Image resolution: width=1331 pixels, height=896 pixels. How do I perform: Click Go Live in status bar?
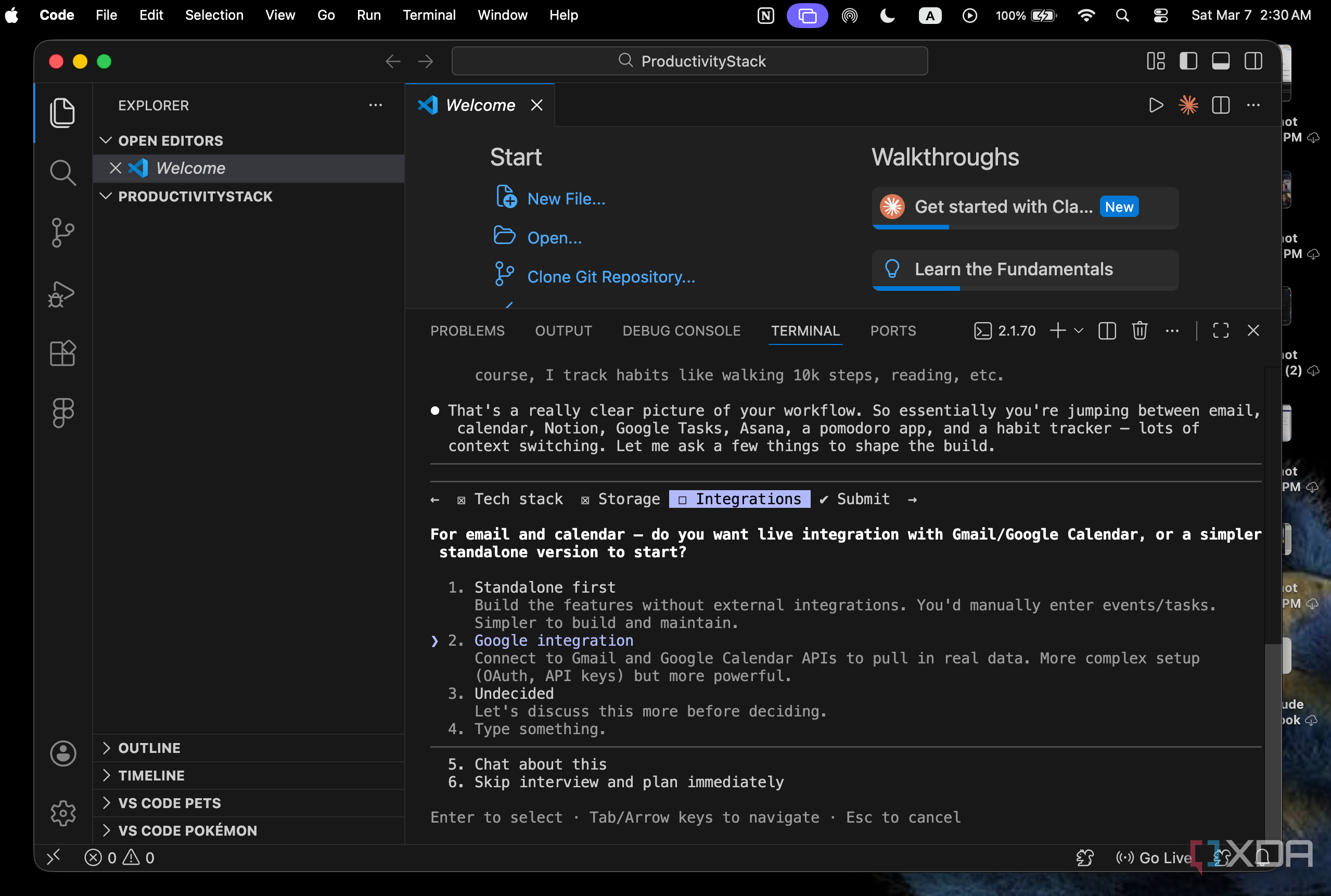[1153, 857]
